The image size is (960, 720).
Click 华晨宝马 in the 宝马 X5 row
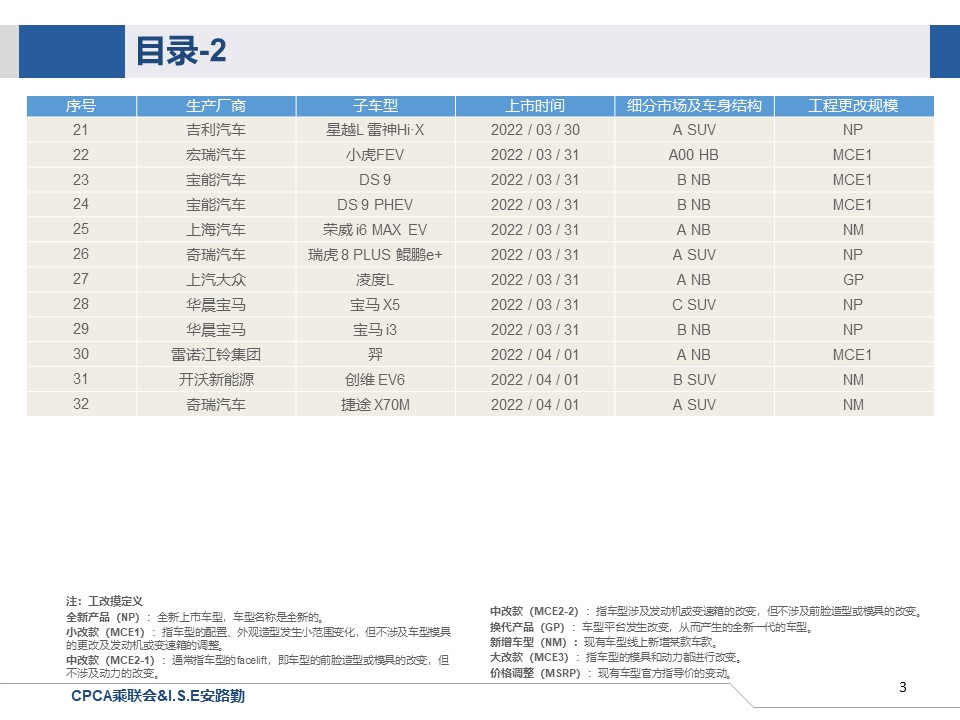(x=216, y=305)
